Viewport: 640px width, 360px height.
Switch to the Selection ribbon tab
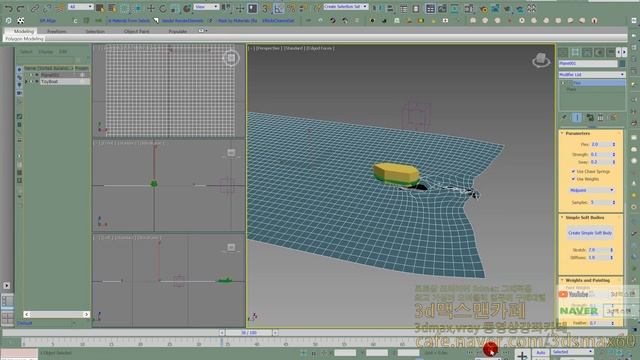(x=95, y=31)
